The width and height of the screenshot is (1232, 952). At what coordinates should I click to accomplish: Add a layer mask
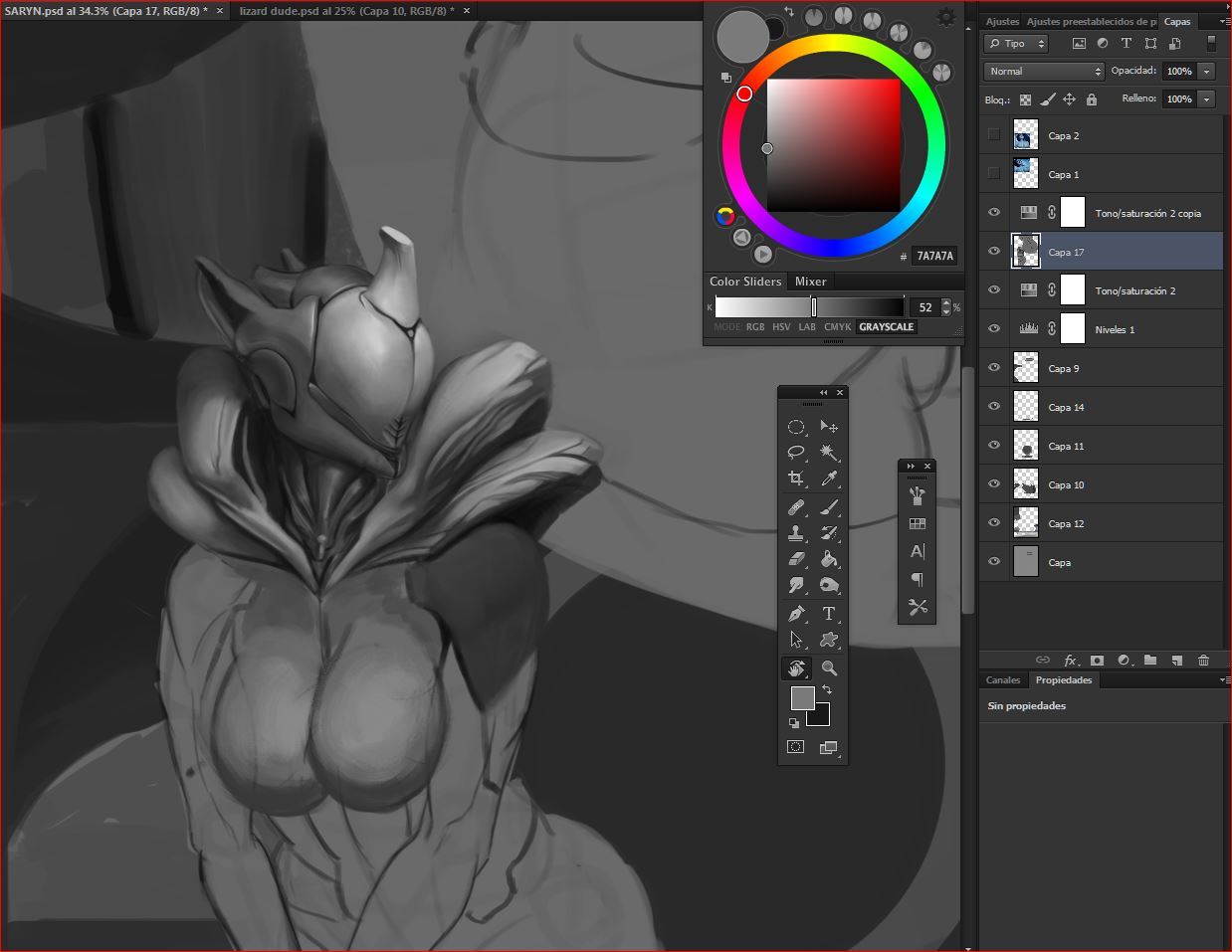[x=1097, y=661]
